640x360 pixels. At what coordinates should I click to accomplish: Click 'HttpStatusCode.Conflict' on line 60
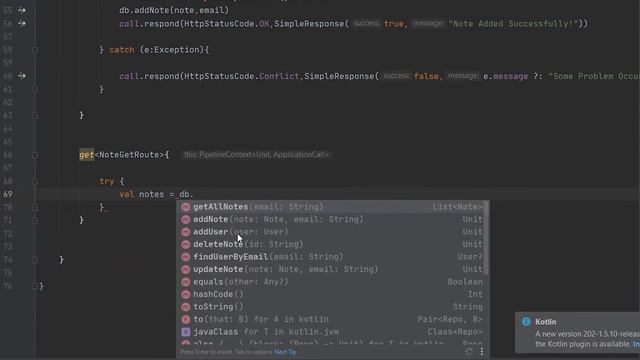[242, 76]
